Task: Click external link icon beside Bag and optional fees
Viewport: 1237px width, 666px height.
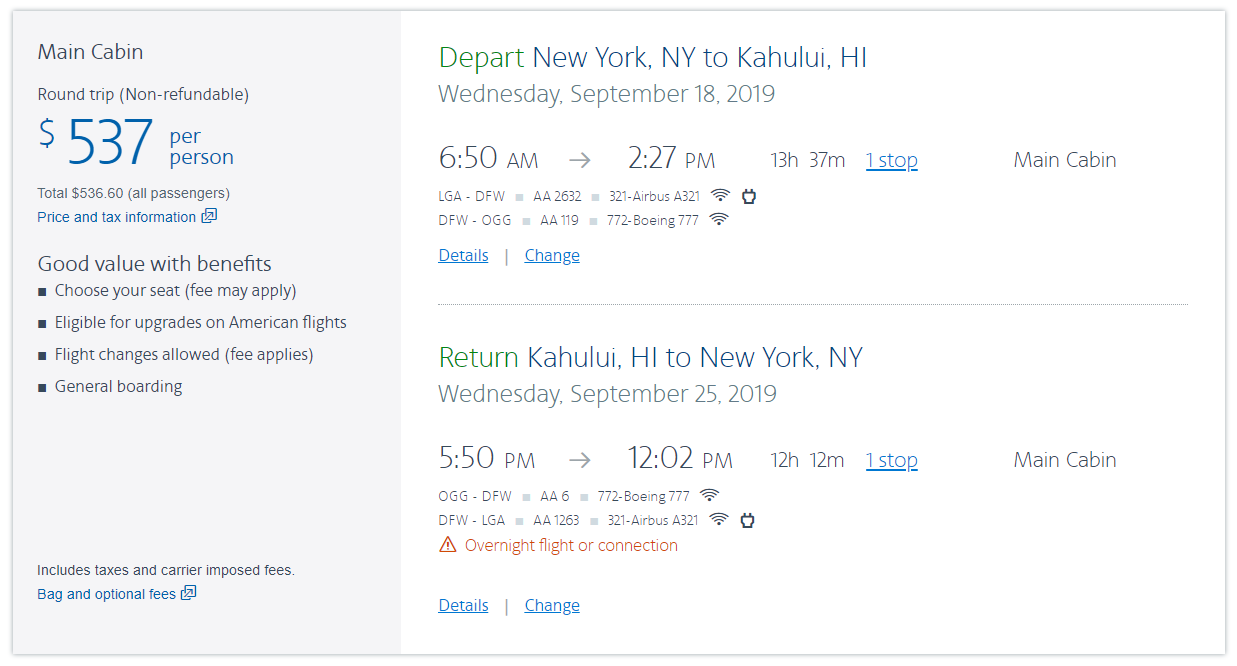Action: tap(188, 593)
